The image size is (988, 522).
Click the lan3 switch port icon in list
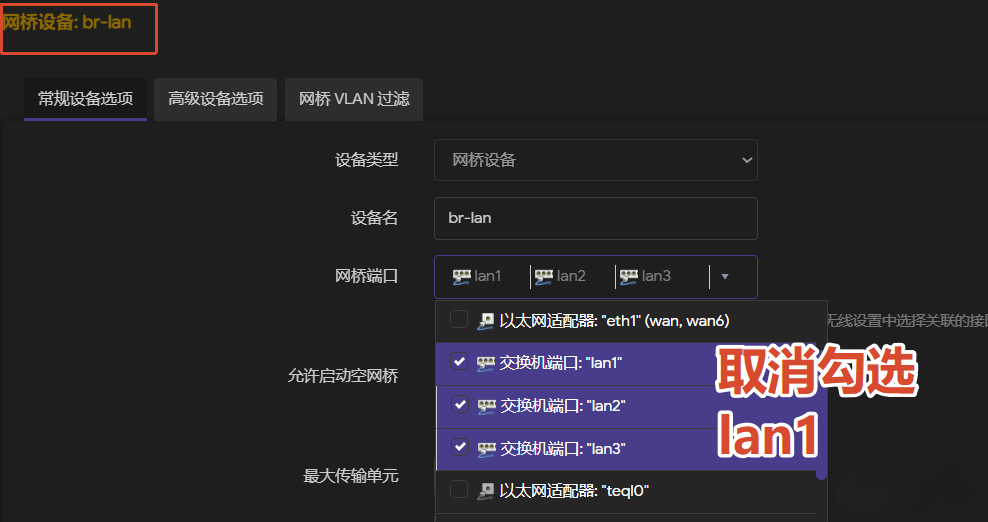click(x=486, y=450)
